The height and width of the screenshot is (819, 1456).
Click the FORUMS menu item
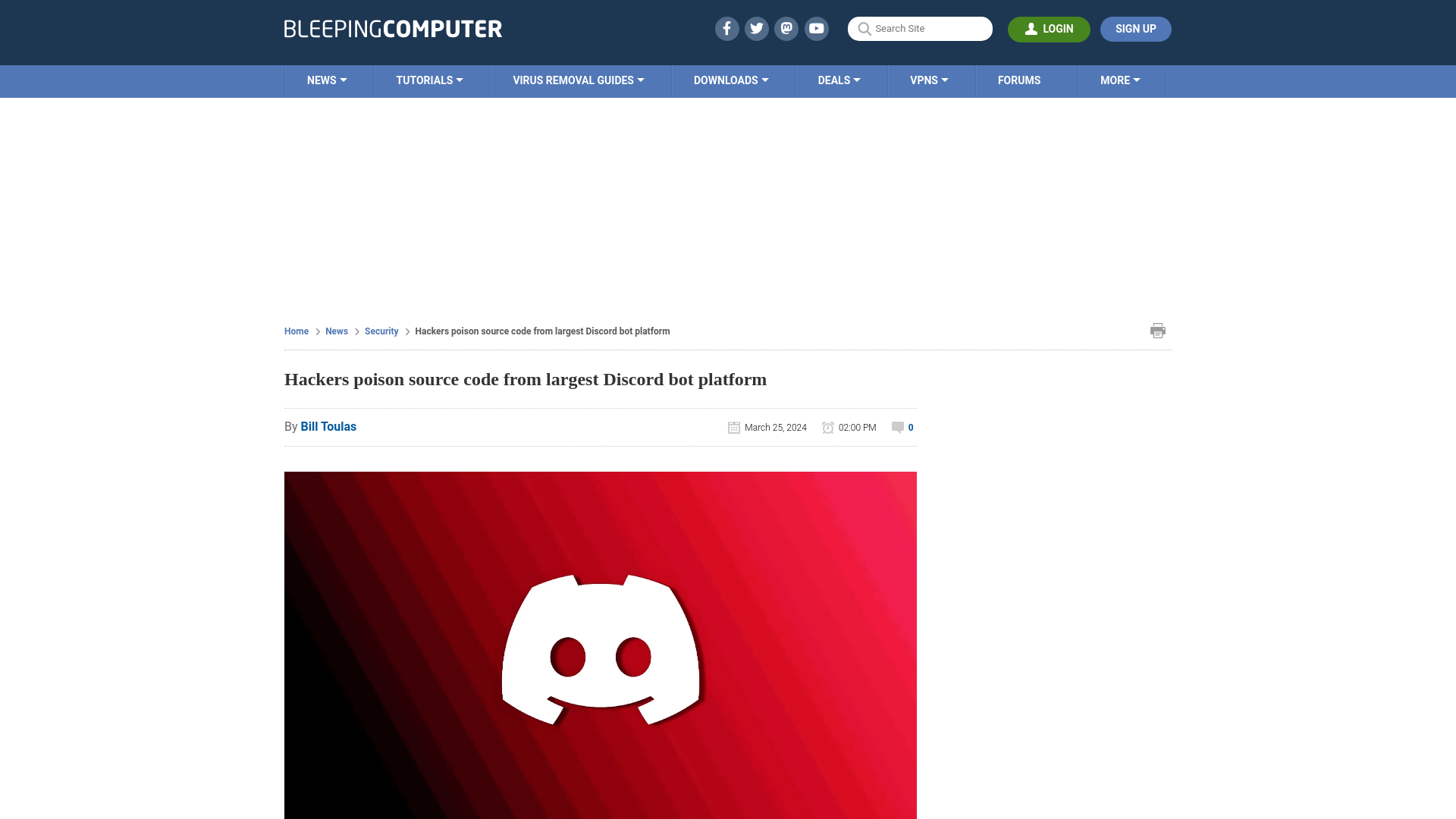click(x=1019, y=80)
